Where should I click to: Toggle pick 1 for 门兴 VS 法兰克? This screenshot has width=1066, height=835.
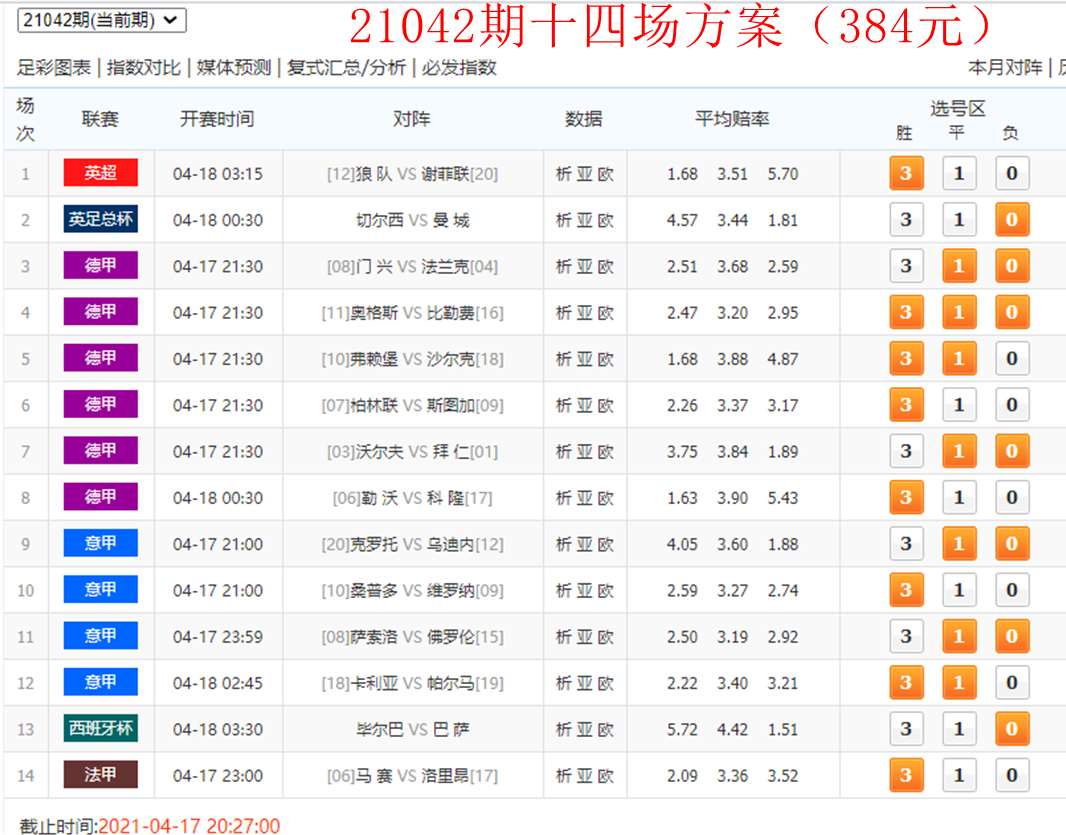pos(959,266)
